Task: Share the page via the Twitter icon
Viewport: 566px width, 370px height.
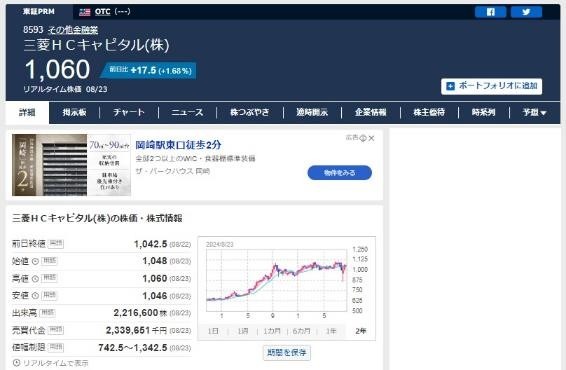Action: tap(526, 12)
